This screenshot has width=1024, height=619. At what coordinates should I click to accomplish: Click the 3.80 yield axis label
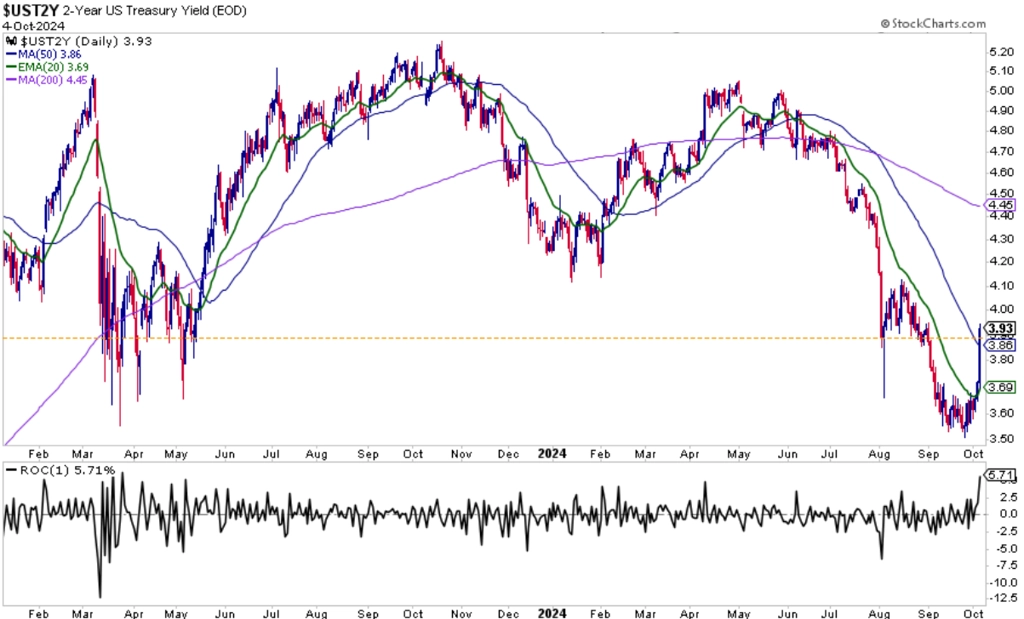[x=1001, y=359]
